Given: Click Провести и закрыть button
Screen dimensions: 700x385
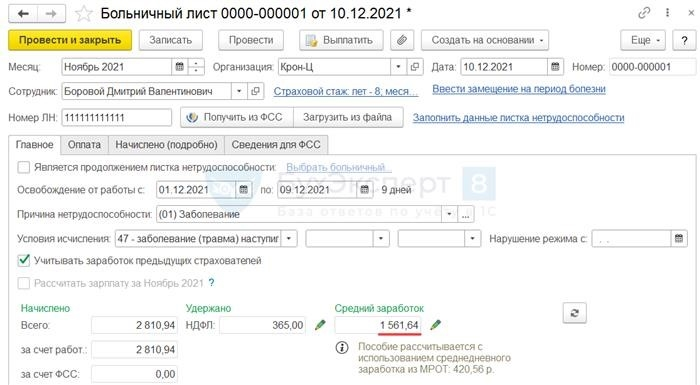Looking at the screenshot, I should coord(70,40).
